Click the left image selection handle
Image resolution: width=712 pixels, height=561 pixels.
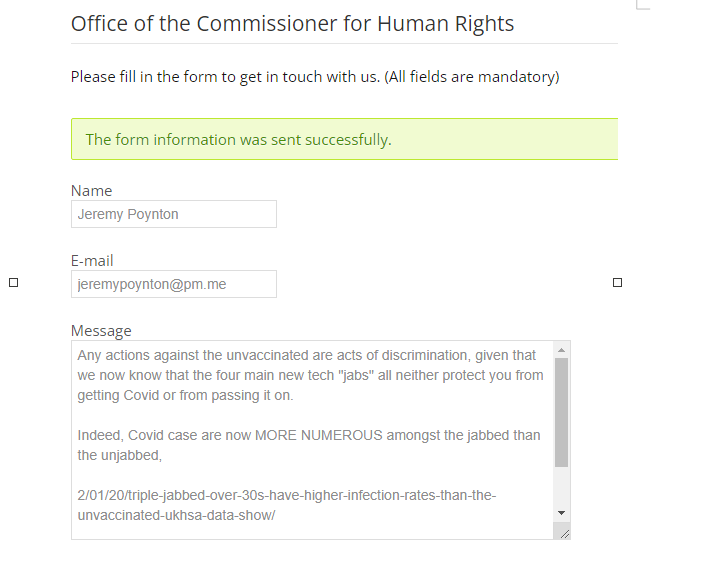click(x=14, y=283)
